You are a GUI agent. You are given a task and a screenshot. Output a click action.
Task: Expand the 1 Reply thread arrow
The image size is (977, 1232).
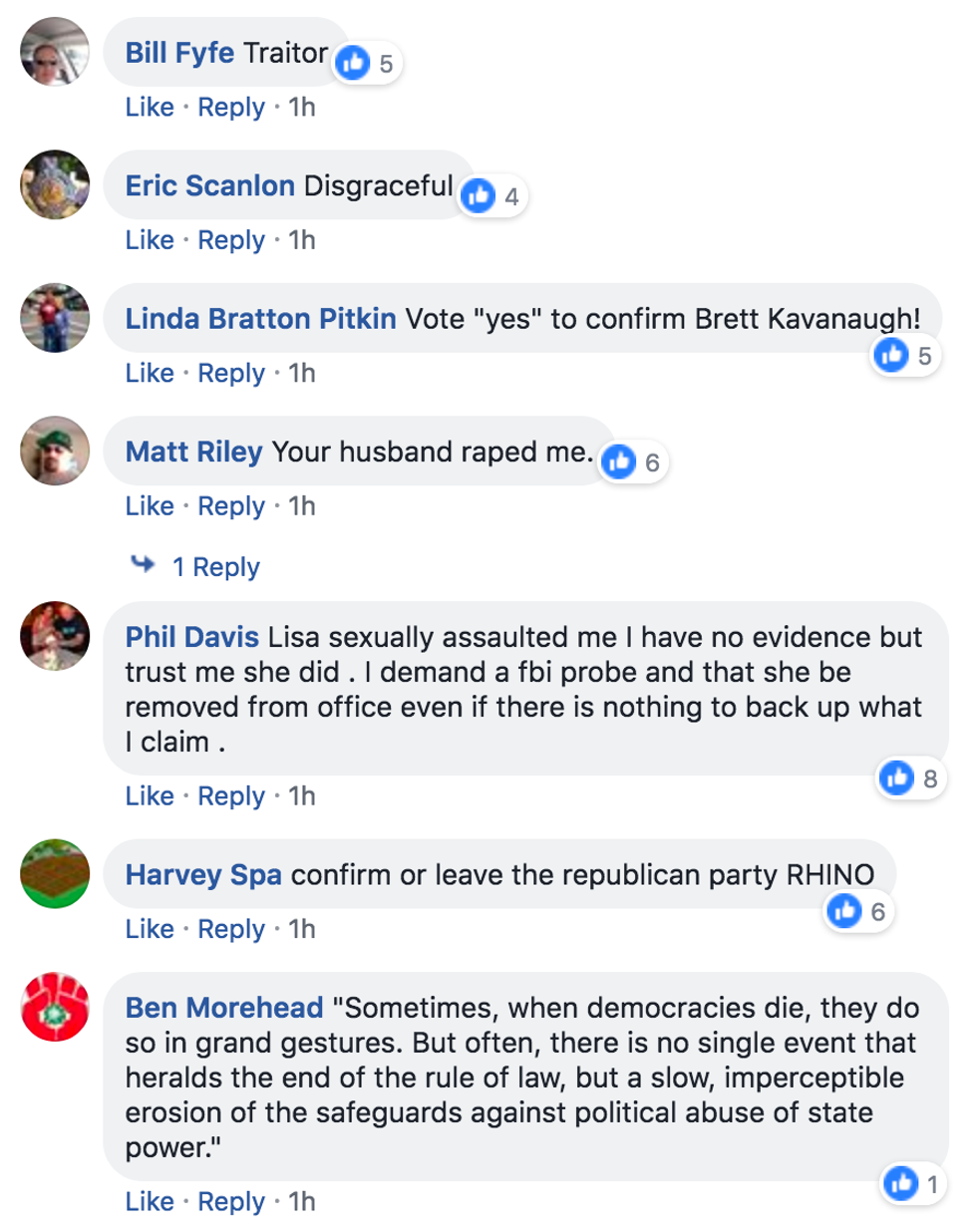click(x=144, y=565)
